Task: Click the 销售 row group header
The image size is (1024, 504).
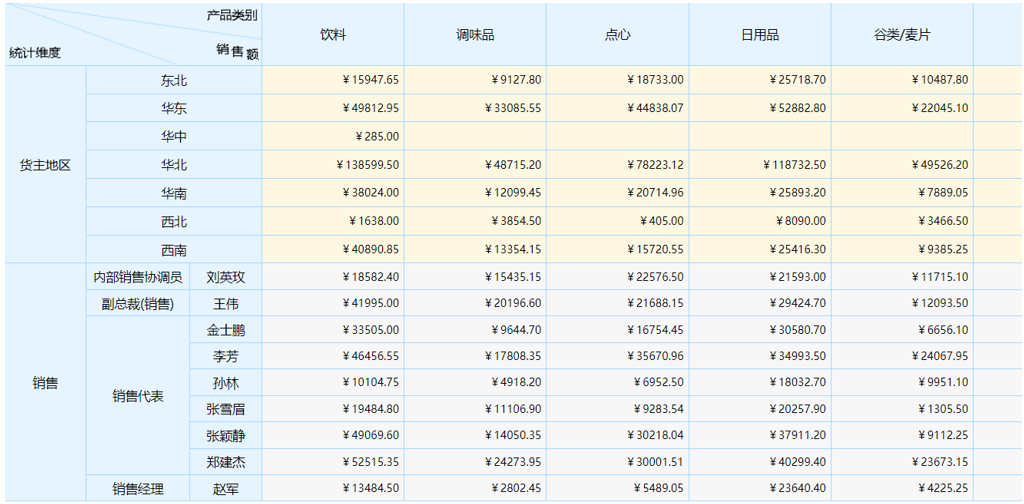Action: [46, 382]
